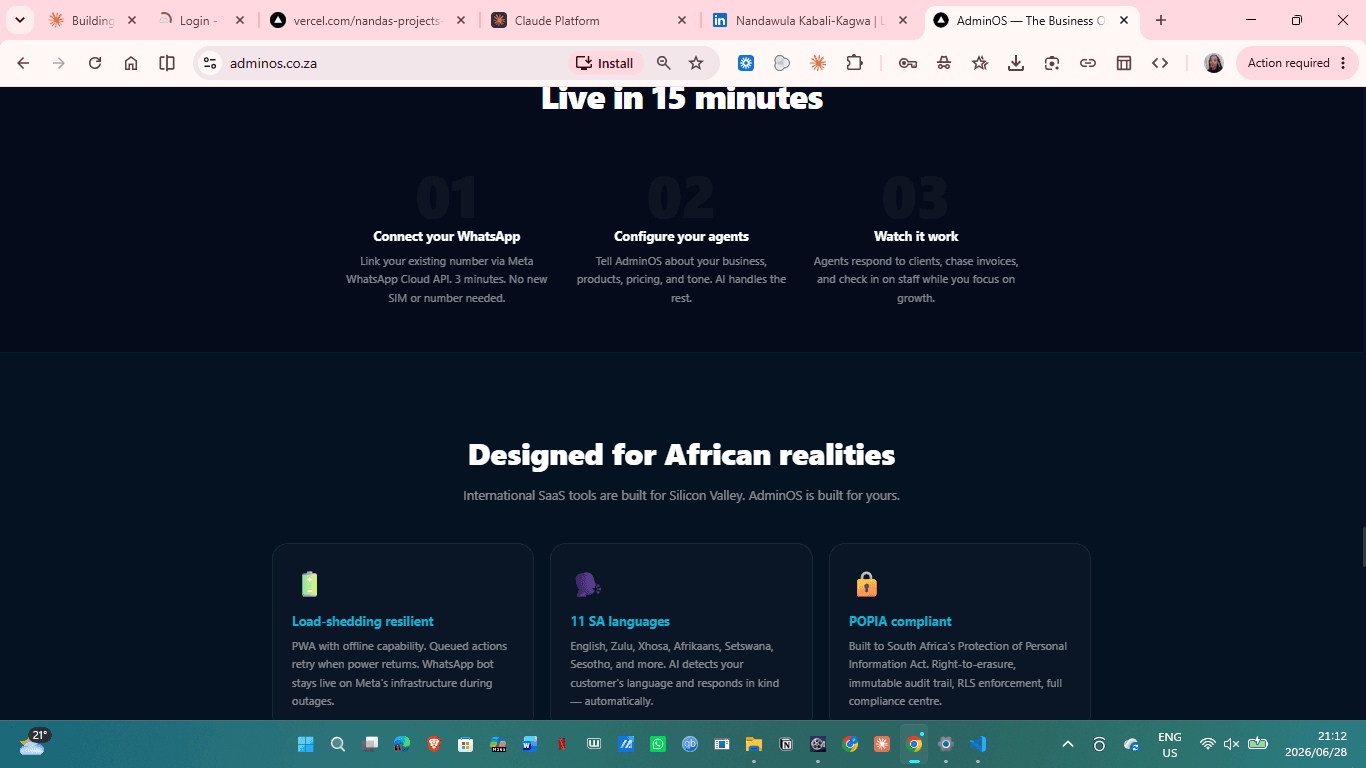The height and width of the screenshot is (768, 1366).
Task: Close the AdminOS tab
Action: click(1124, 20)
